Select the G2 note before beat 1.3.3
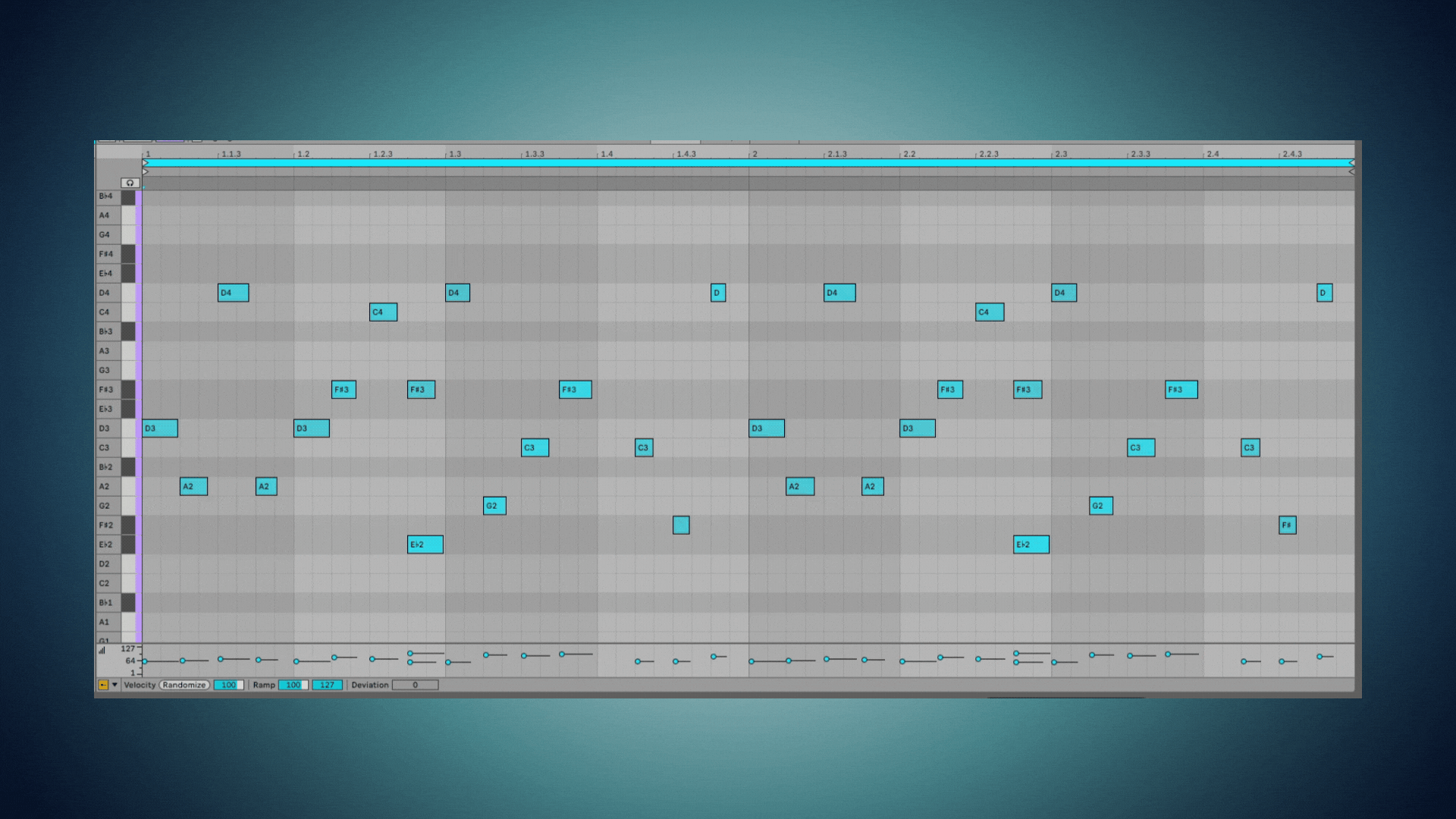 point(494,505)
